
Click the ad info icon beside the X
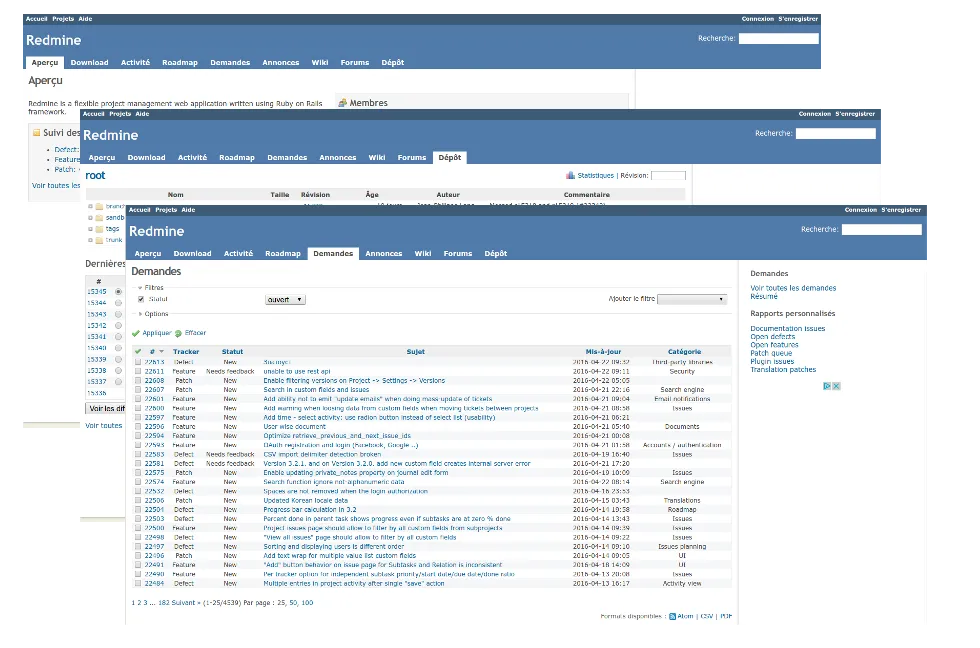[827, 386]
